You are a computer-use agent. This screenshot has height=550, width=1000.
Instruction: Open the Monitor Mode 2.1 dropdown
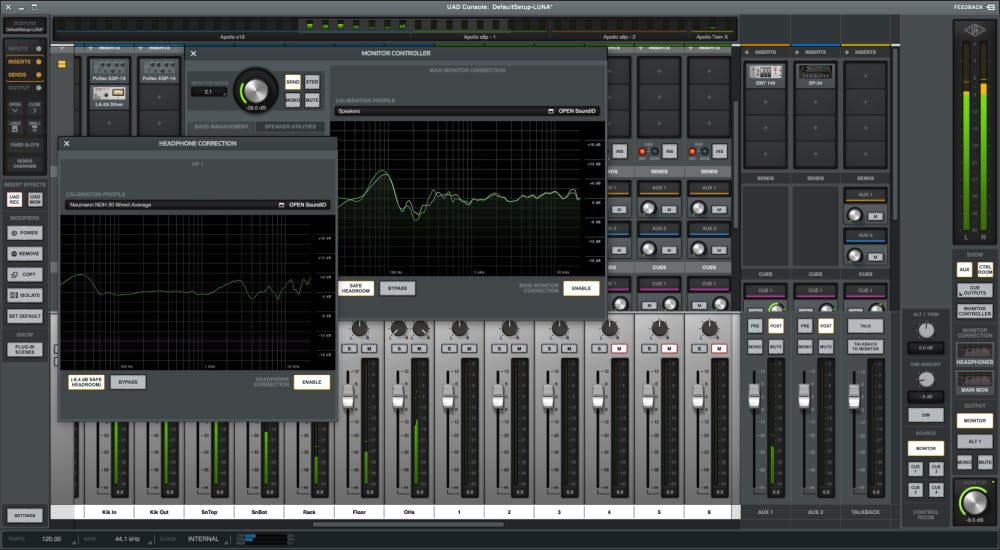pos(209,92)
